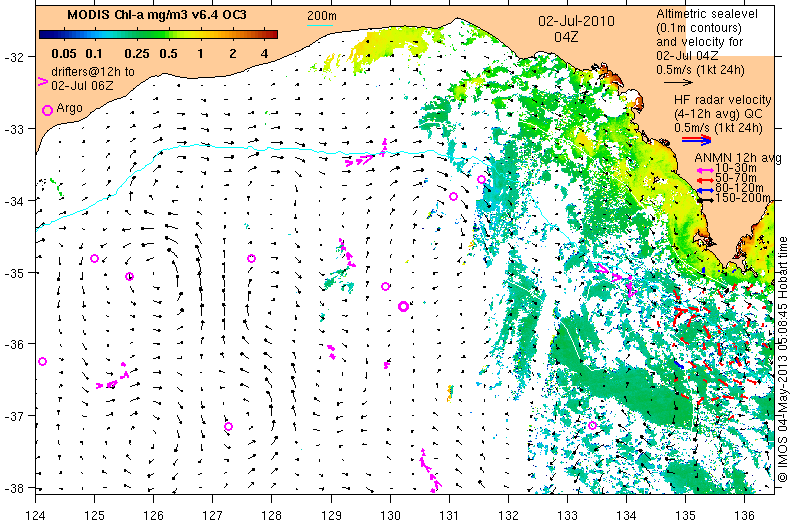Click the red and blue HF radar arrow
This screenshot has height=520, width=800.
click(696, 139)
